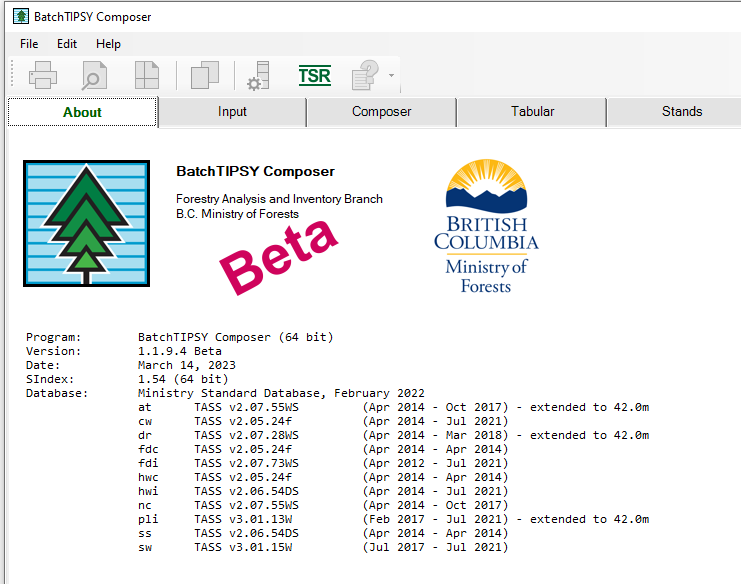Click 'Ministry Standard Database, February 2022' text
The image size is (741, 584).
(281, 394)
